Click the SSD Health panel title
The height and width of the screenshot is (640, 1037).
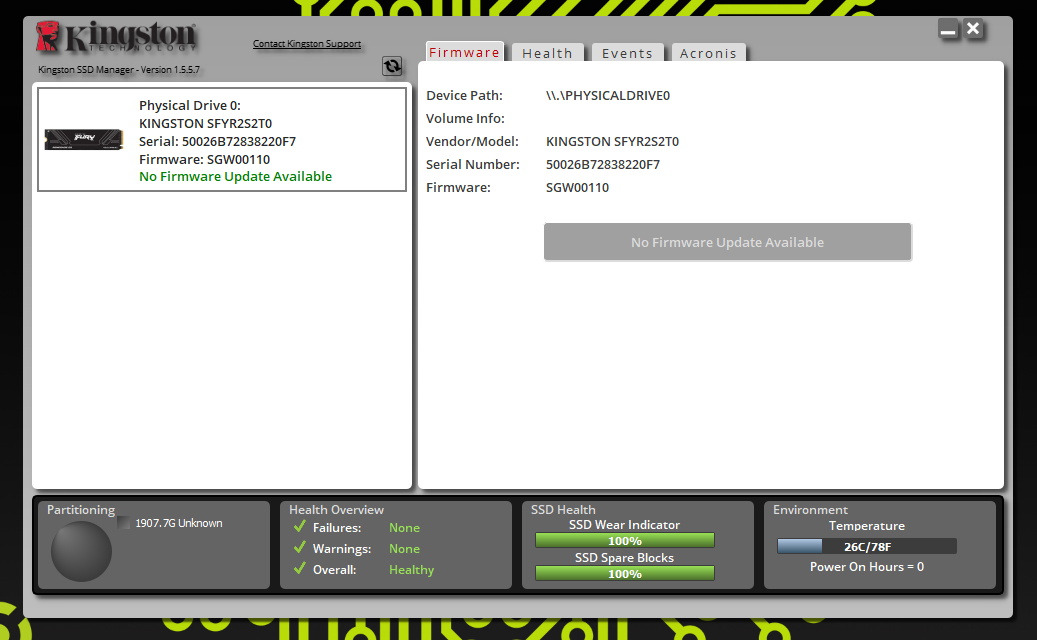pyautogui.click(x=563, y=510)
